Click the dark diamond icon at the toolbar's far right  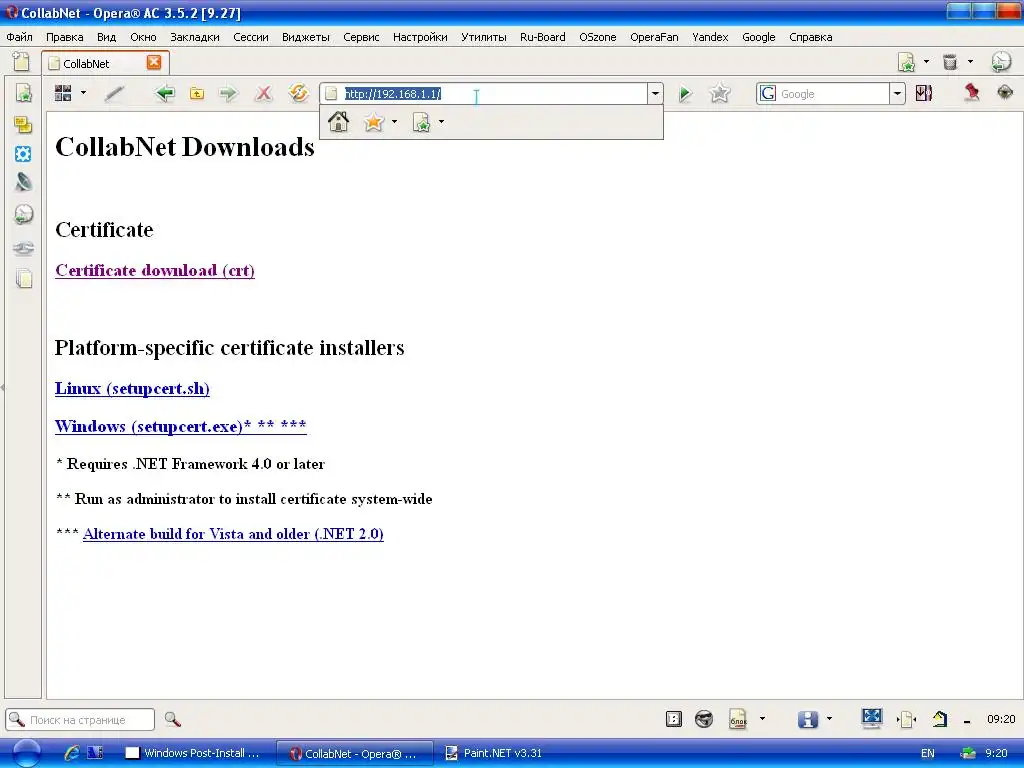(x=1005, y=93)
